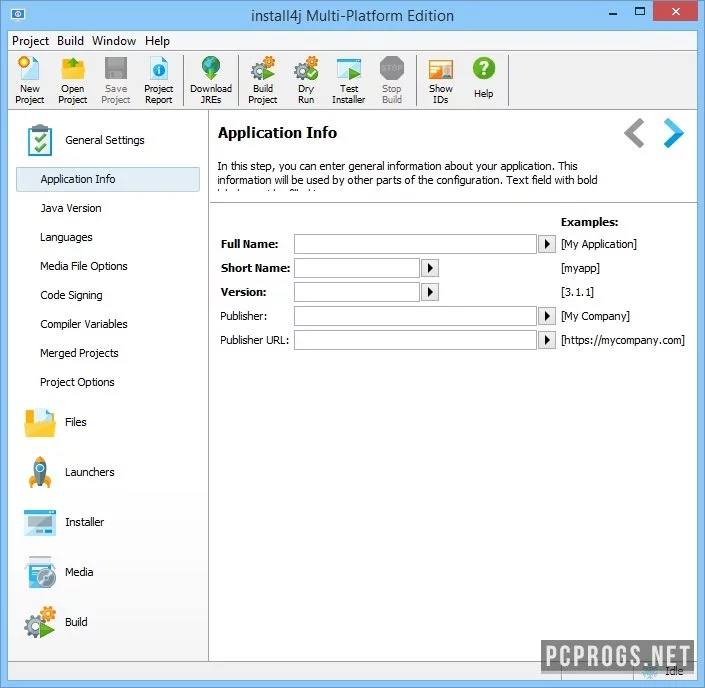Open the Help menu

pyautogui.click(x=157, y=41)
